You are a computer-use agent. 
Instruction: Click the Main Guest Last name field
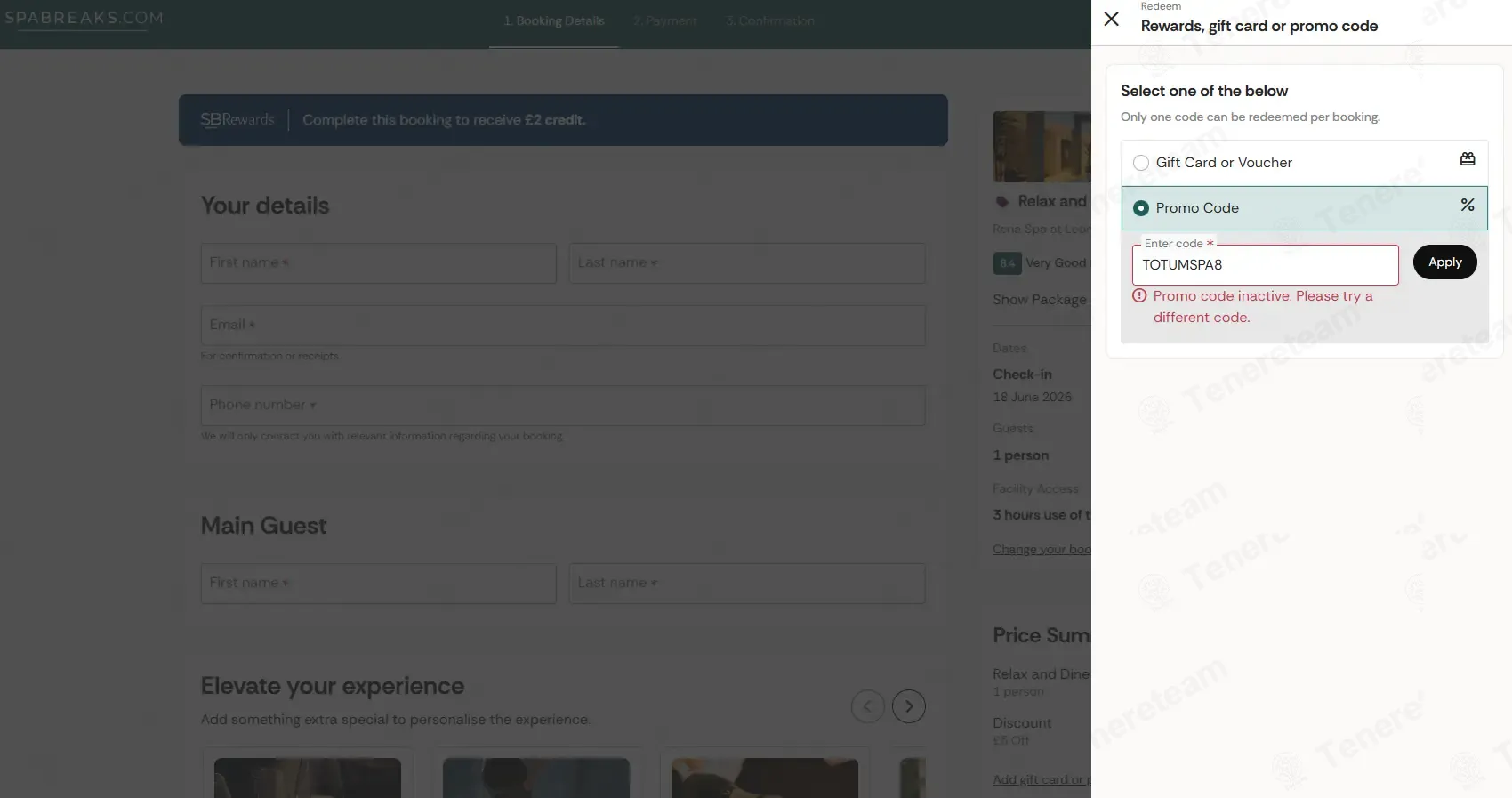[x=747, y=584]
